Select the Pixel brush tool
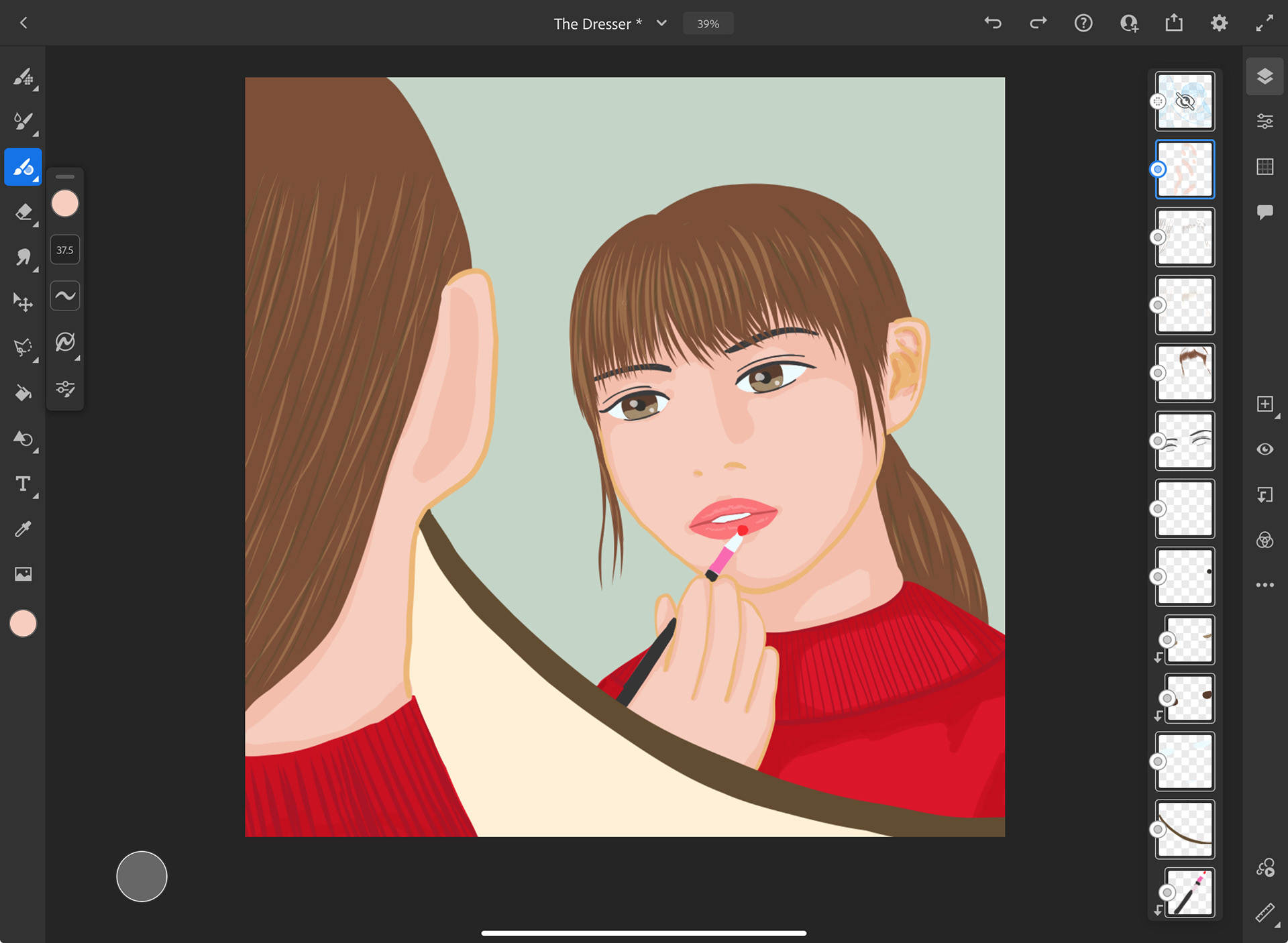This screenshot has height=943, width=1288. pyautogui.click(x=23, y=76)
